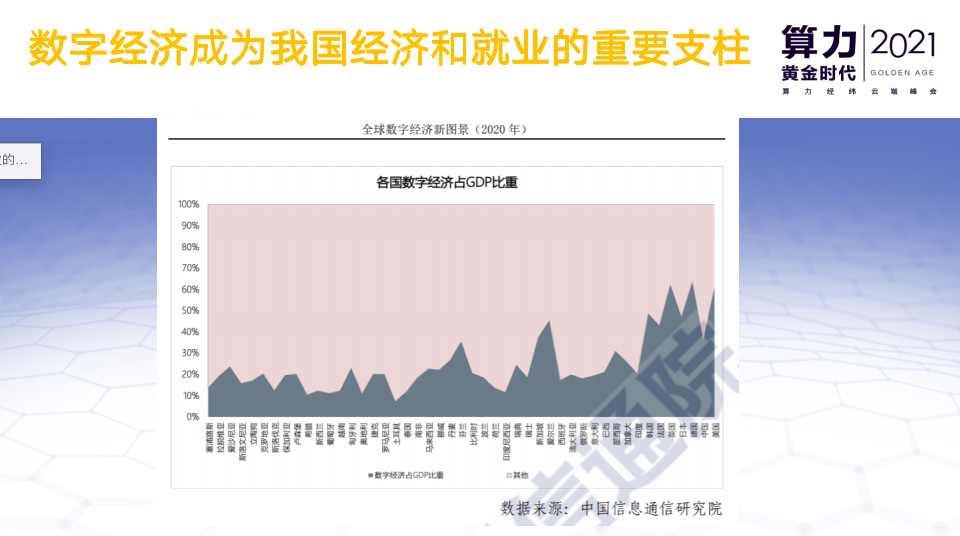Click the 0% label on the vertical axis
The width and height of the screenshot is (960, 536).
(x=193, y=416)
